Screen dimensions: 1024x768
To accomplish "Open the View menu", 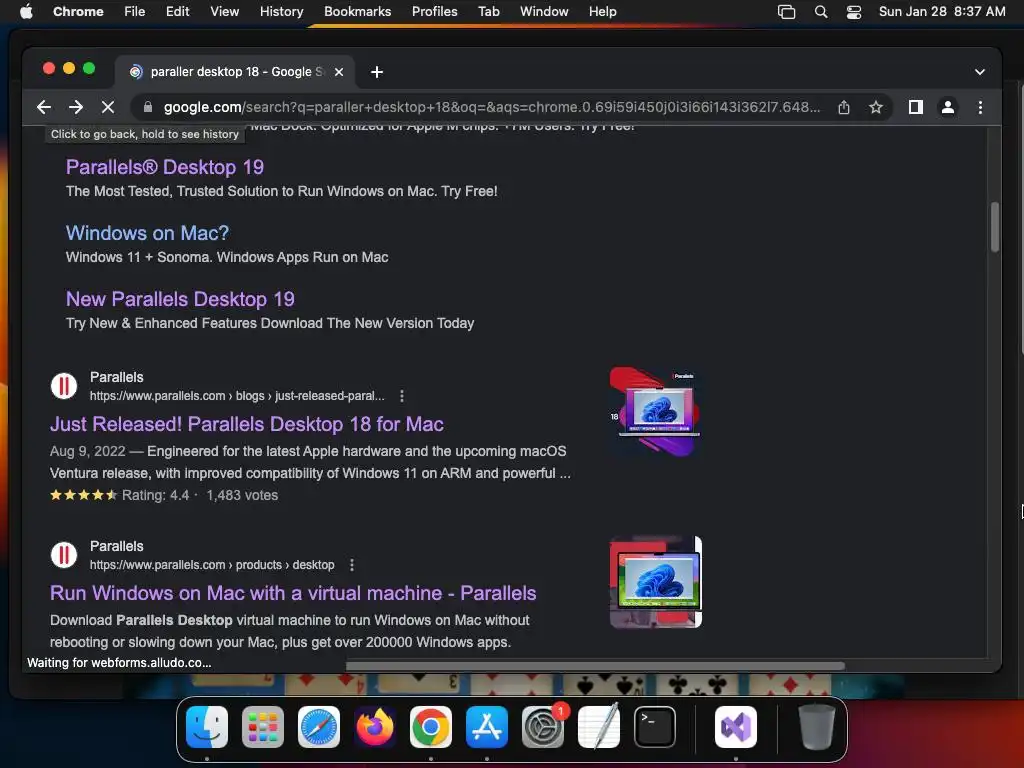I will tap(224, 12).
